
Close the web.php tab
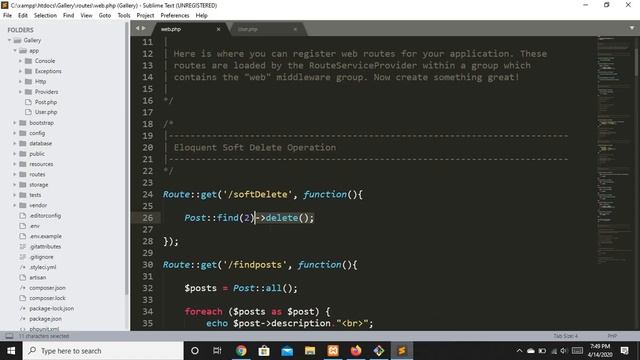(218, 29)
